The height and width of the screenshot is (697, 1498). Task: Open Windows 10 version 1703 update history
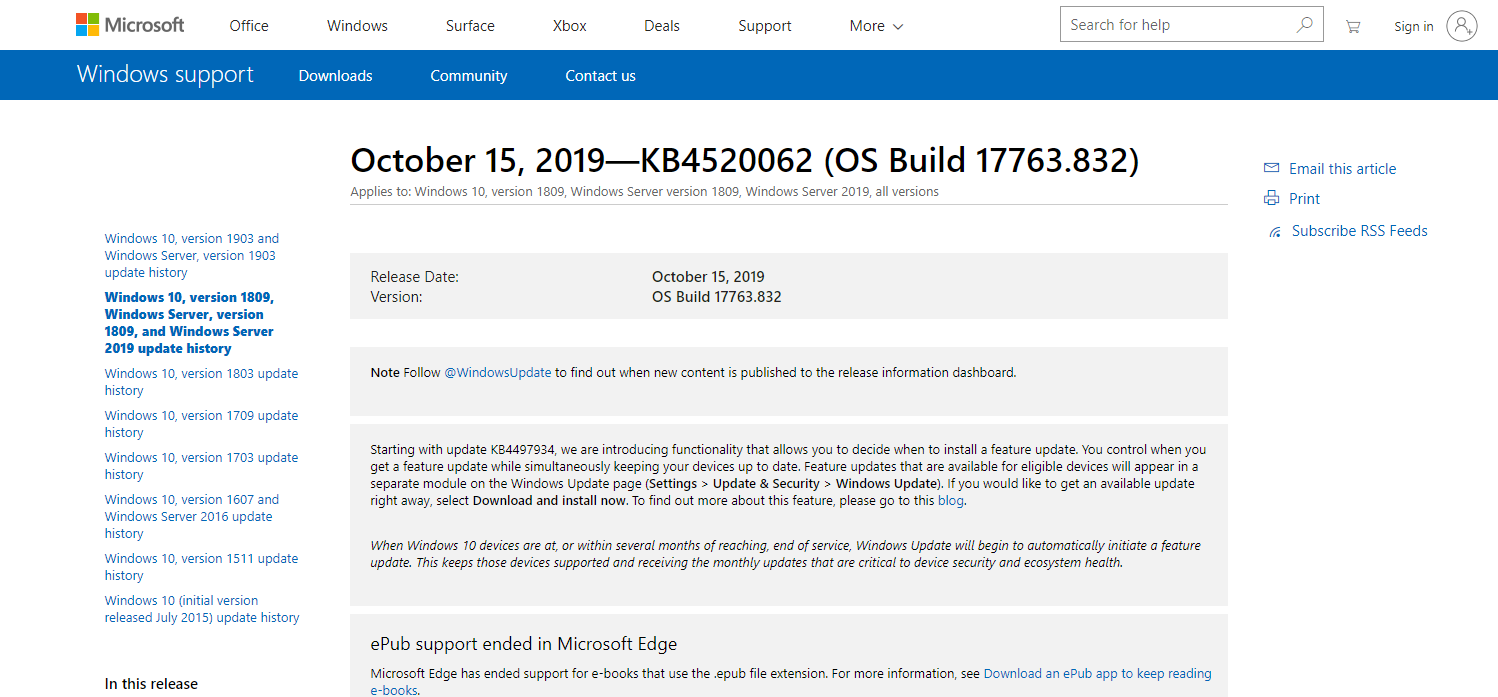[x=201, y=466]
